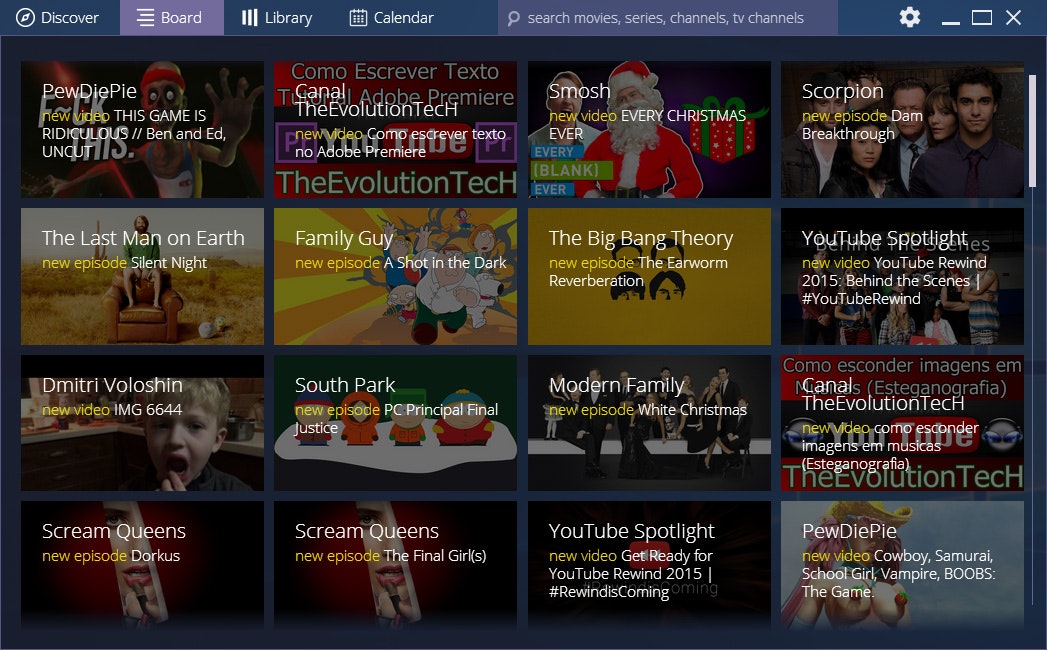
Task: Open South Park 'PC Principal Final Justice' tile
Action: (395, 423)
